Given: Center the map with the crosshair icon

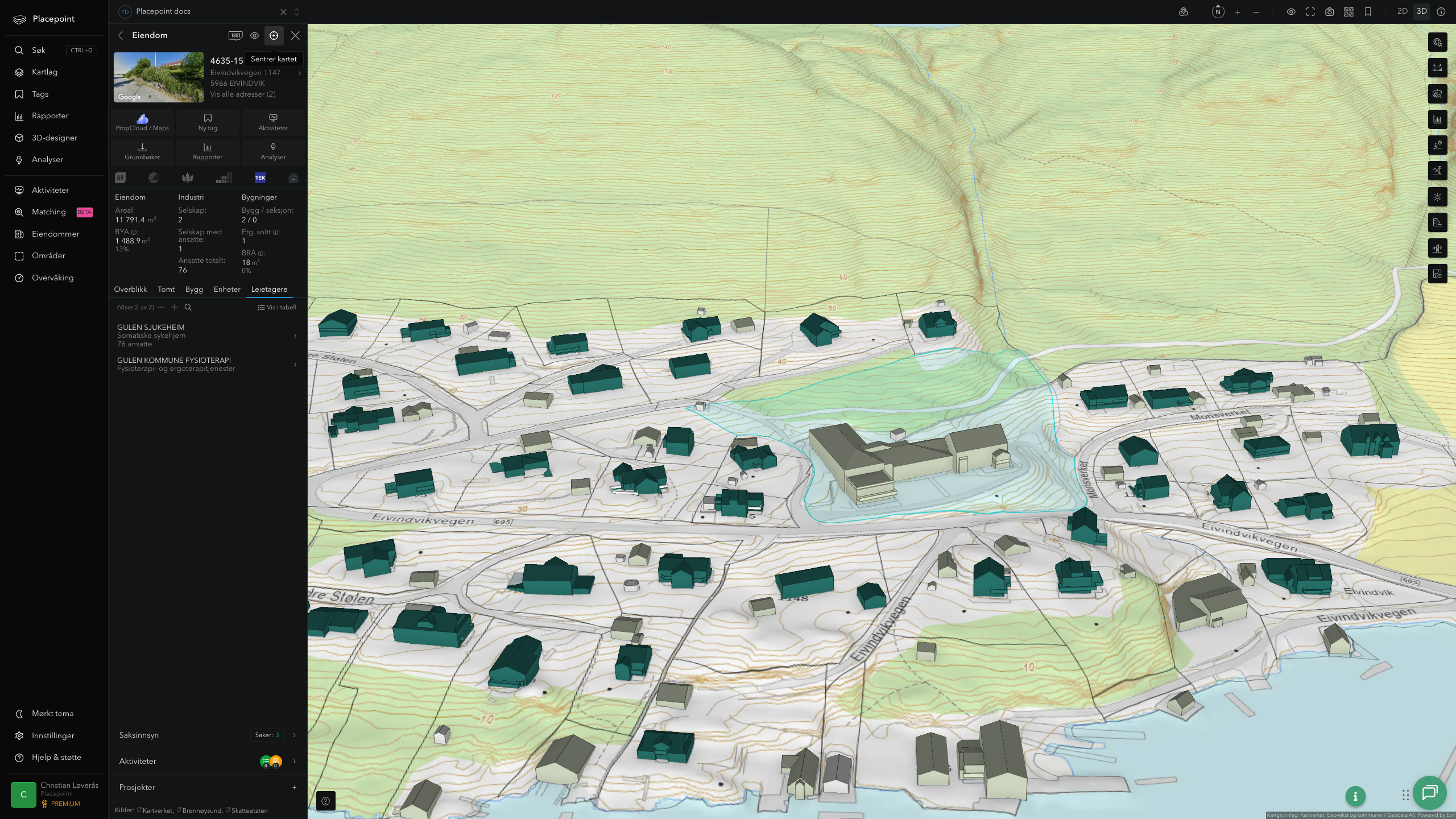Looking at the screenshot, I should (x=274, y=35).
